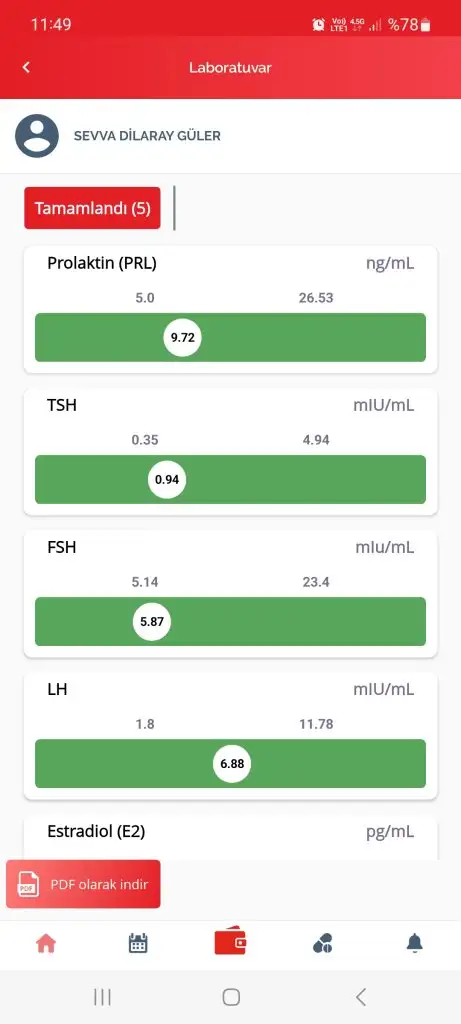461x1024 pixels.
Task: Open the calendar appointments icon
Action: (x=138, y=943)
